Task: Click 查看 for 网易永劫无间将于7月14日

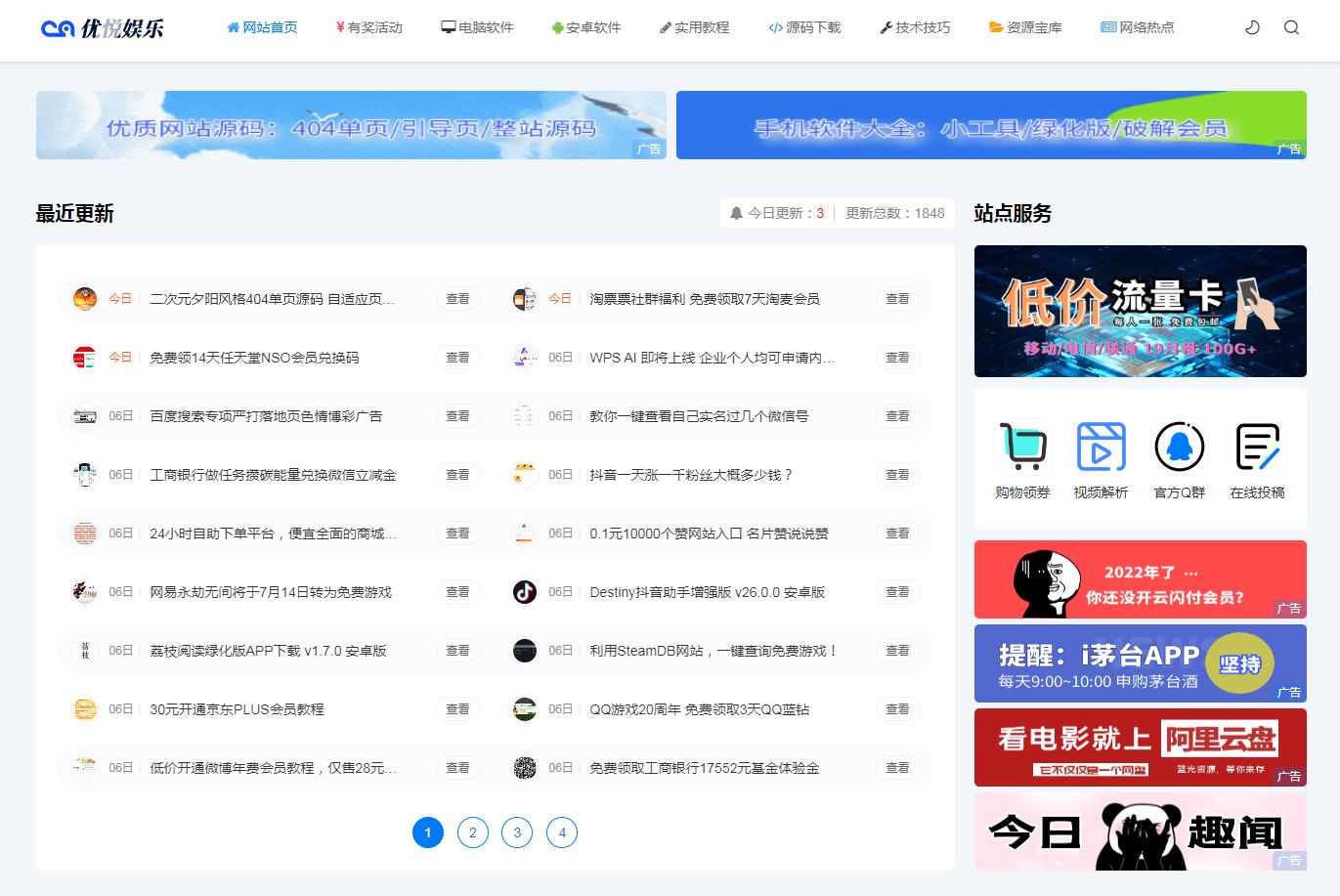Action: (458, 592)
